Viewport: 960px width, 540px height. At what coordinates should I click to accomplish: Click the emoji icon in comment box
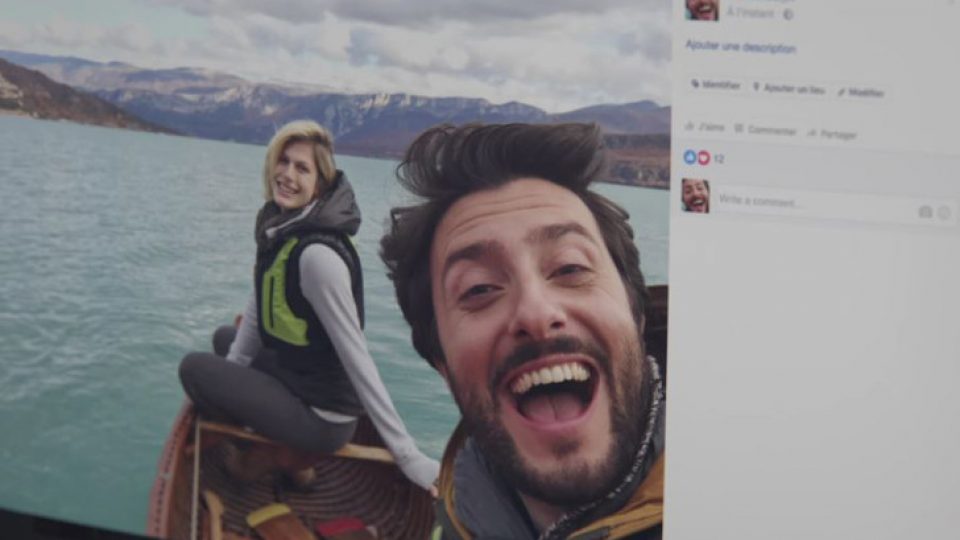click(945, 212)
